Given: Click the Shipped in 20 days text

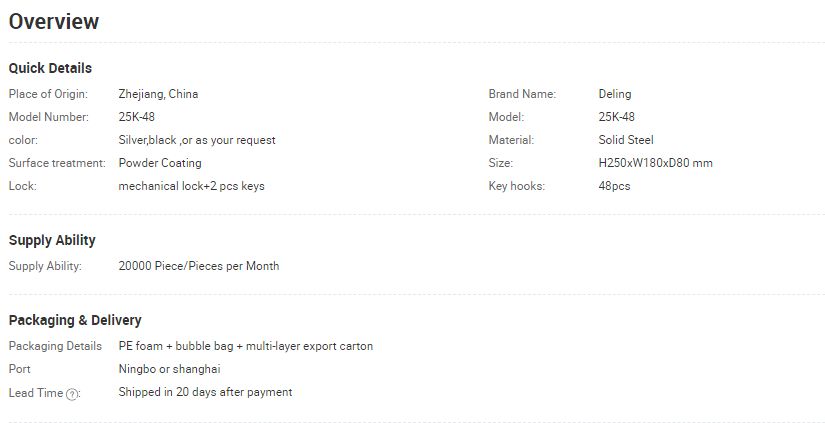Looking at the screenshot, I should [205, 392].
